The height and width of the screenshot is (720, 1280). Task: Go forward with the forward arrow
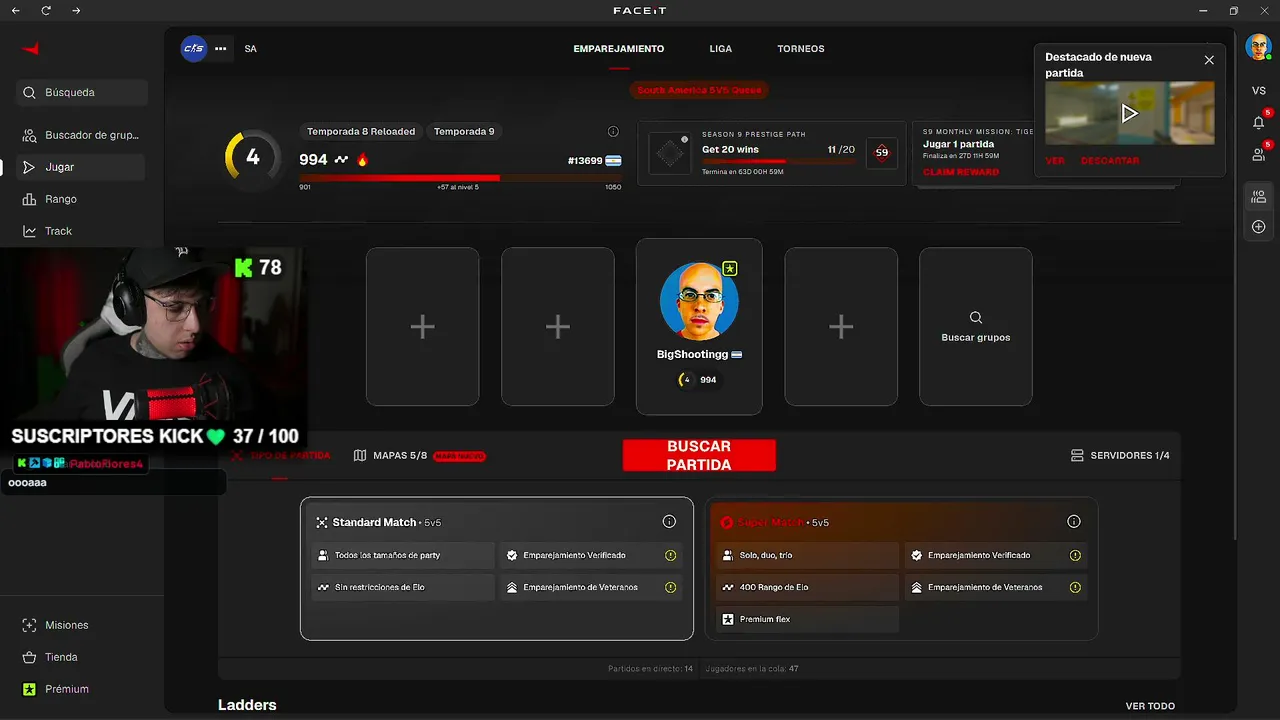coord(77,11)
